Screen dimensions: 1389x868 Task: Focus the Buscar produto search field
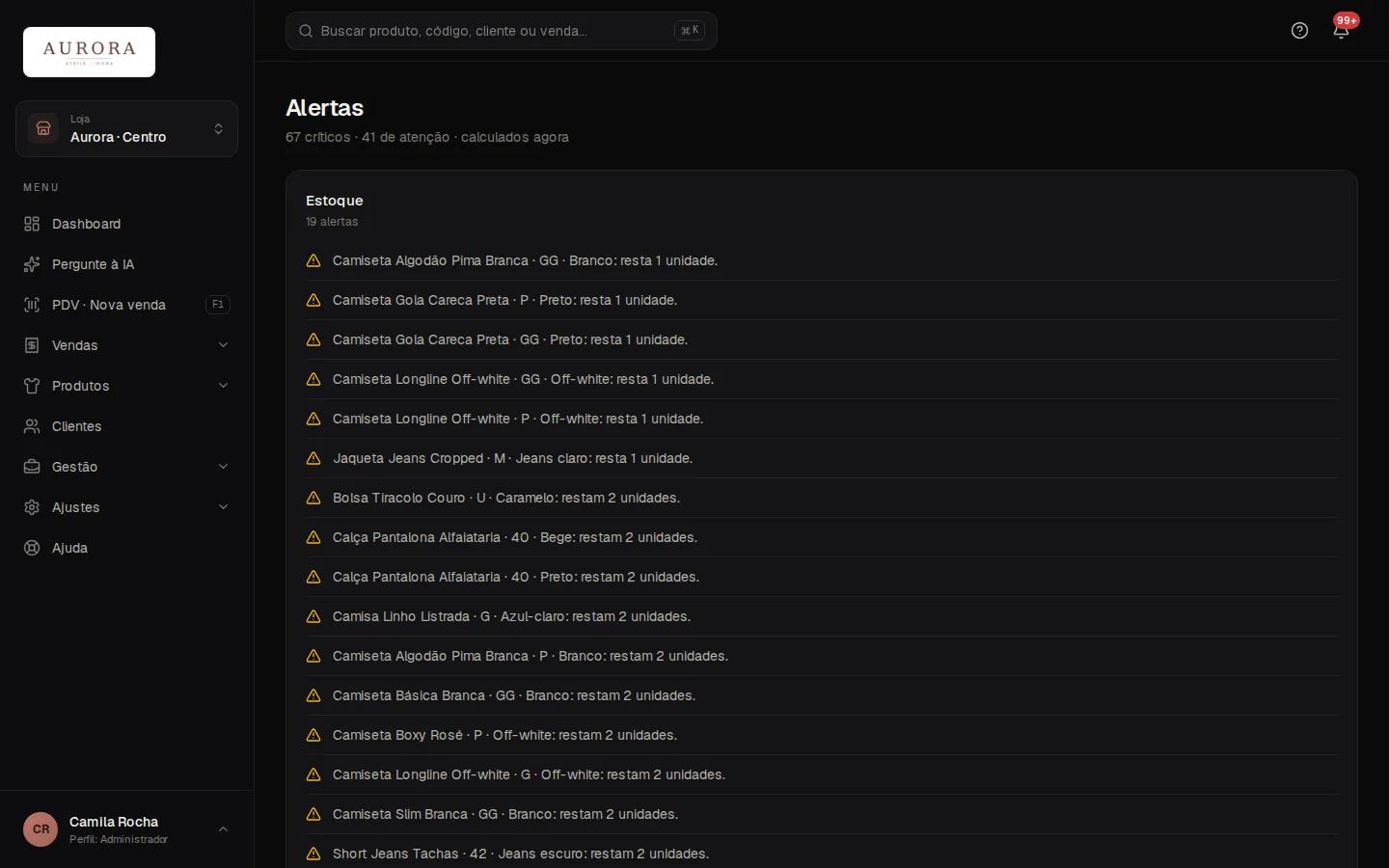tap(501, 31)
